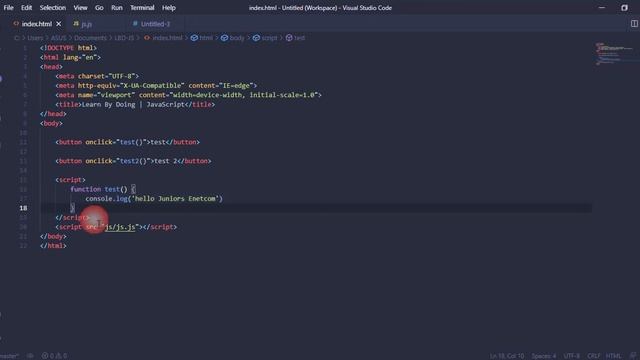640x360 pixels.
Task: Switch to the Untitled-3 tab
Action: coord(155,24)
